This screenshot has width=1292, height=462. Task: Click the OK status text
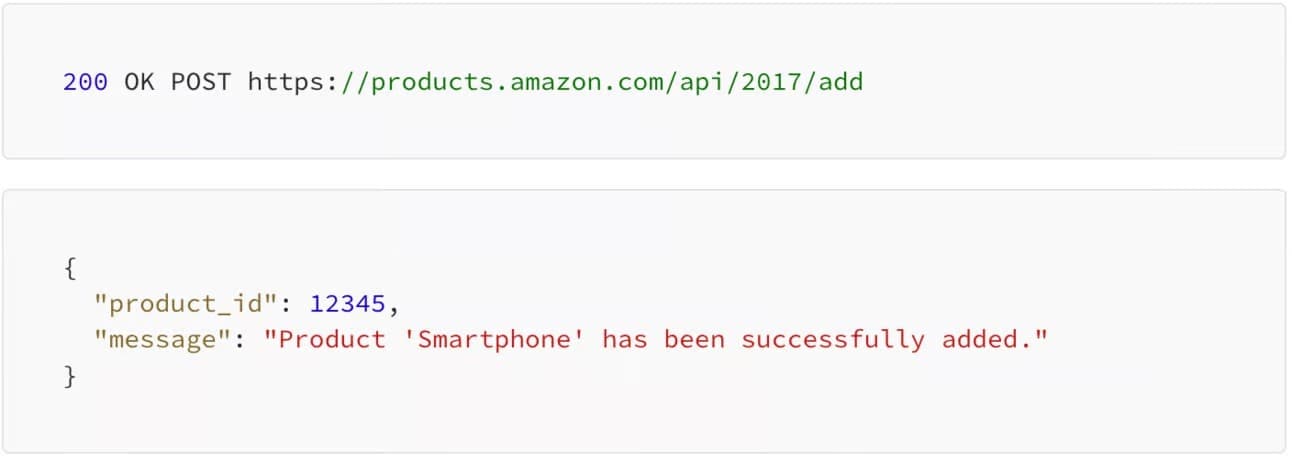tap(139, 82)
